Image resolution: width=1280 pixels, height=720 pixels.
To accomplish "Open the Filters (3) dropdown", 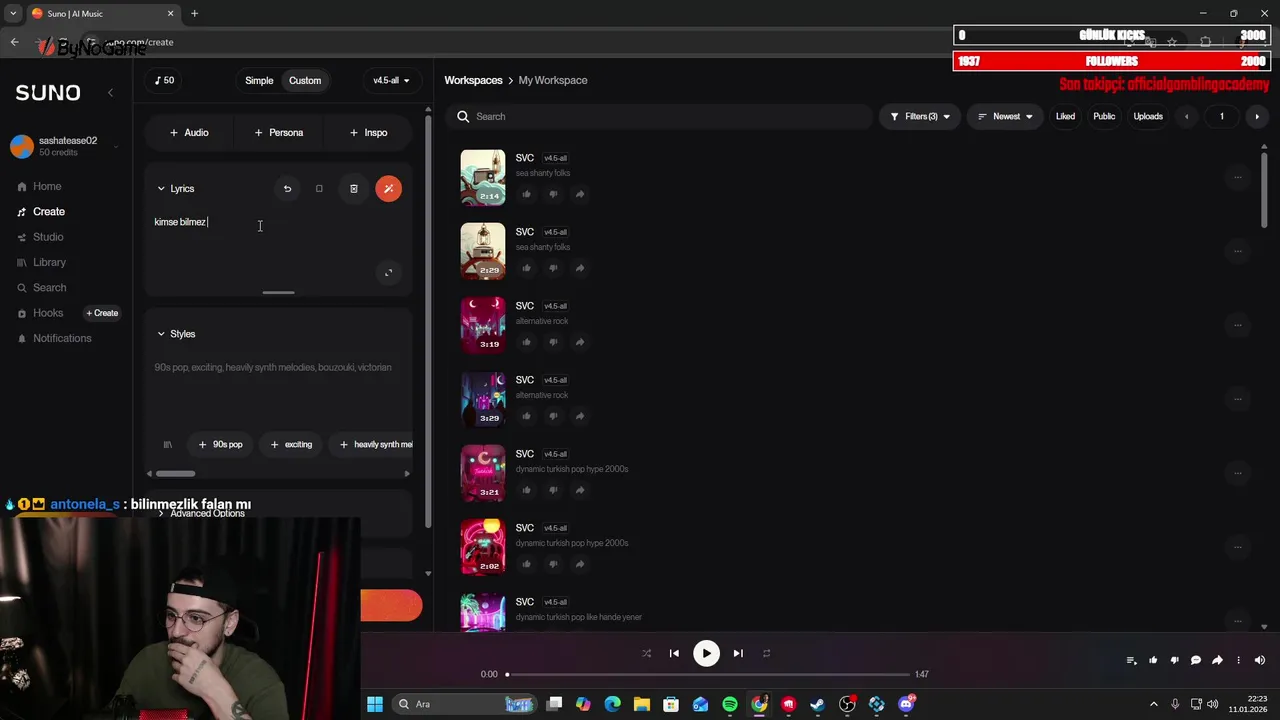I will pos(920,116).
